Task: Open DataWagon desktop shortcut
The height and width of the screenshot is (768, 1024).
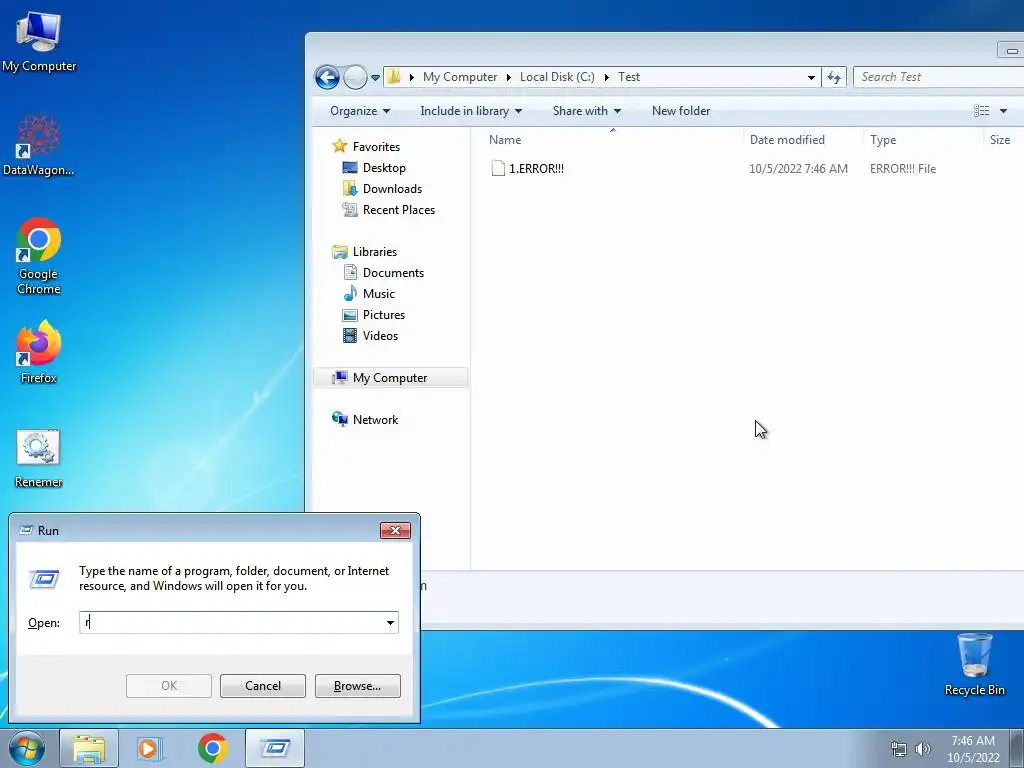Action: coord(39,145)
